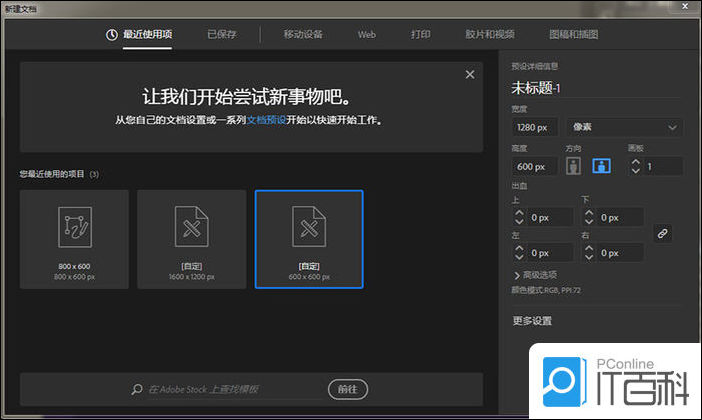Click the search magnifier icon in Adobe Stock bar
Viewport: 702px width, 420px height.
[x=136, y=389]
